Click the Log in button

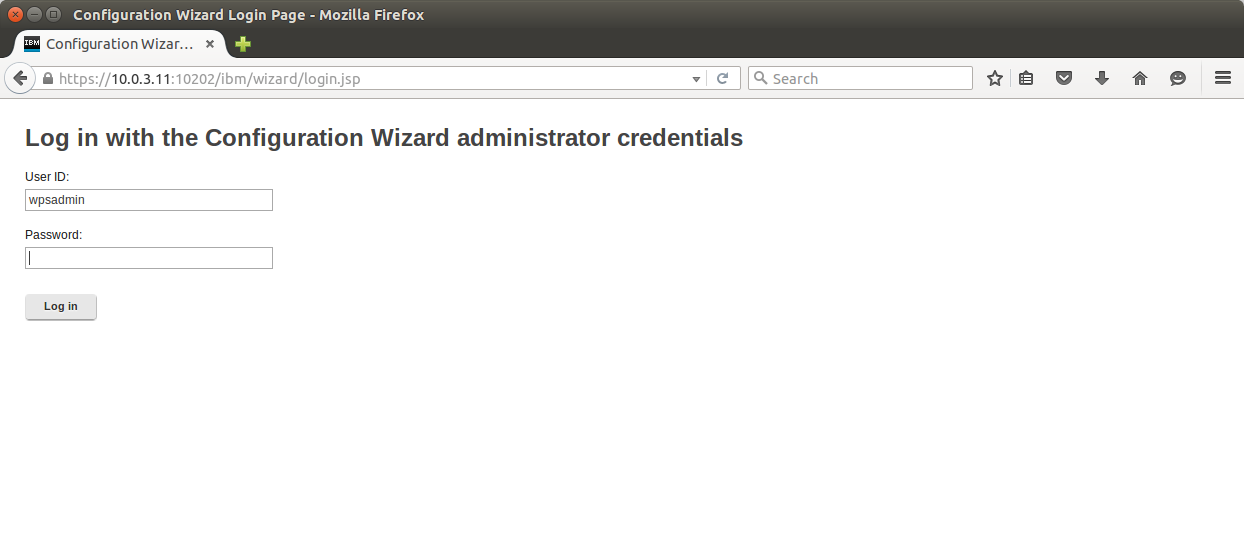(61, 307)
